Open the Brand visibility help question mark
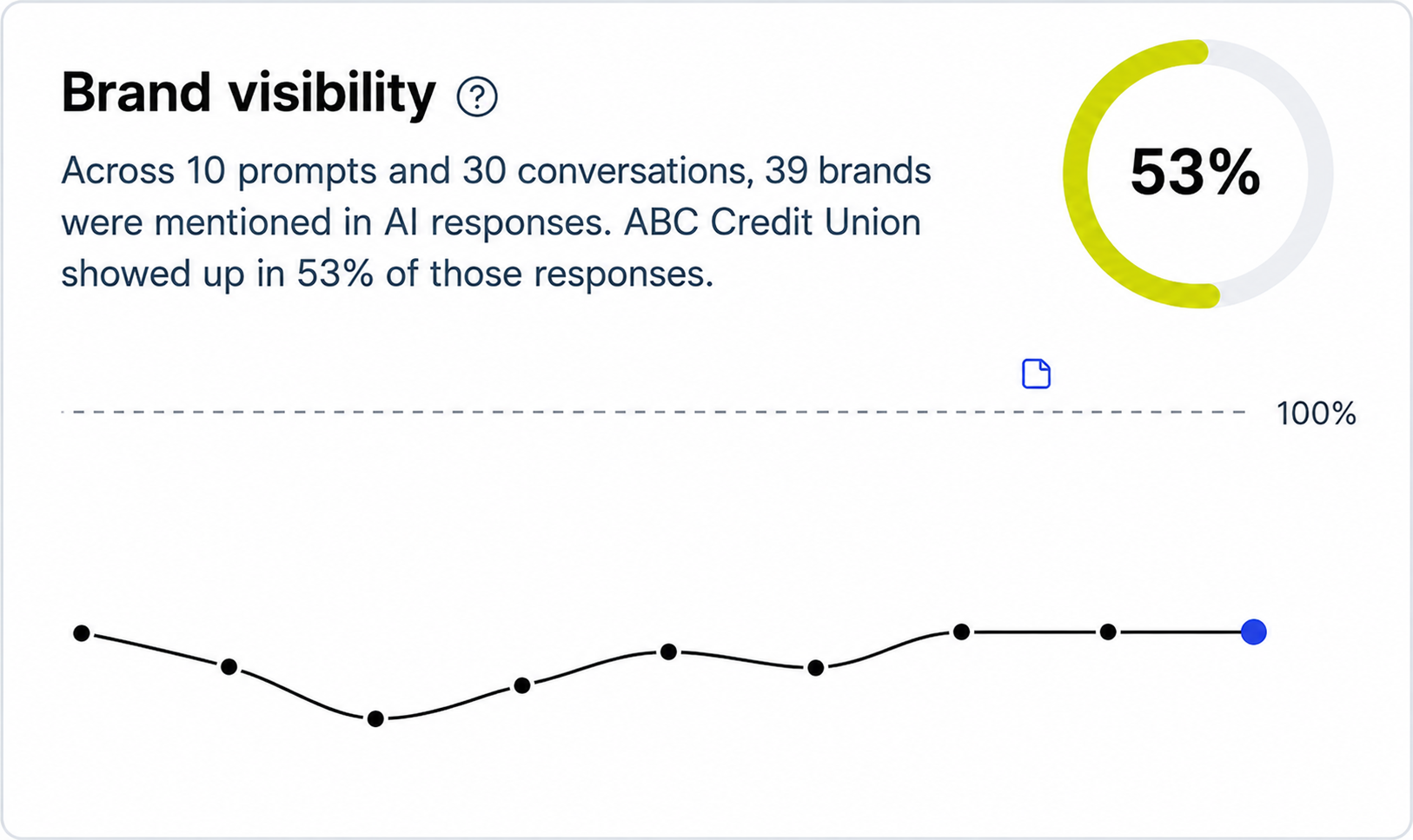 (477, 96)
